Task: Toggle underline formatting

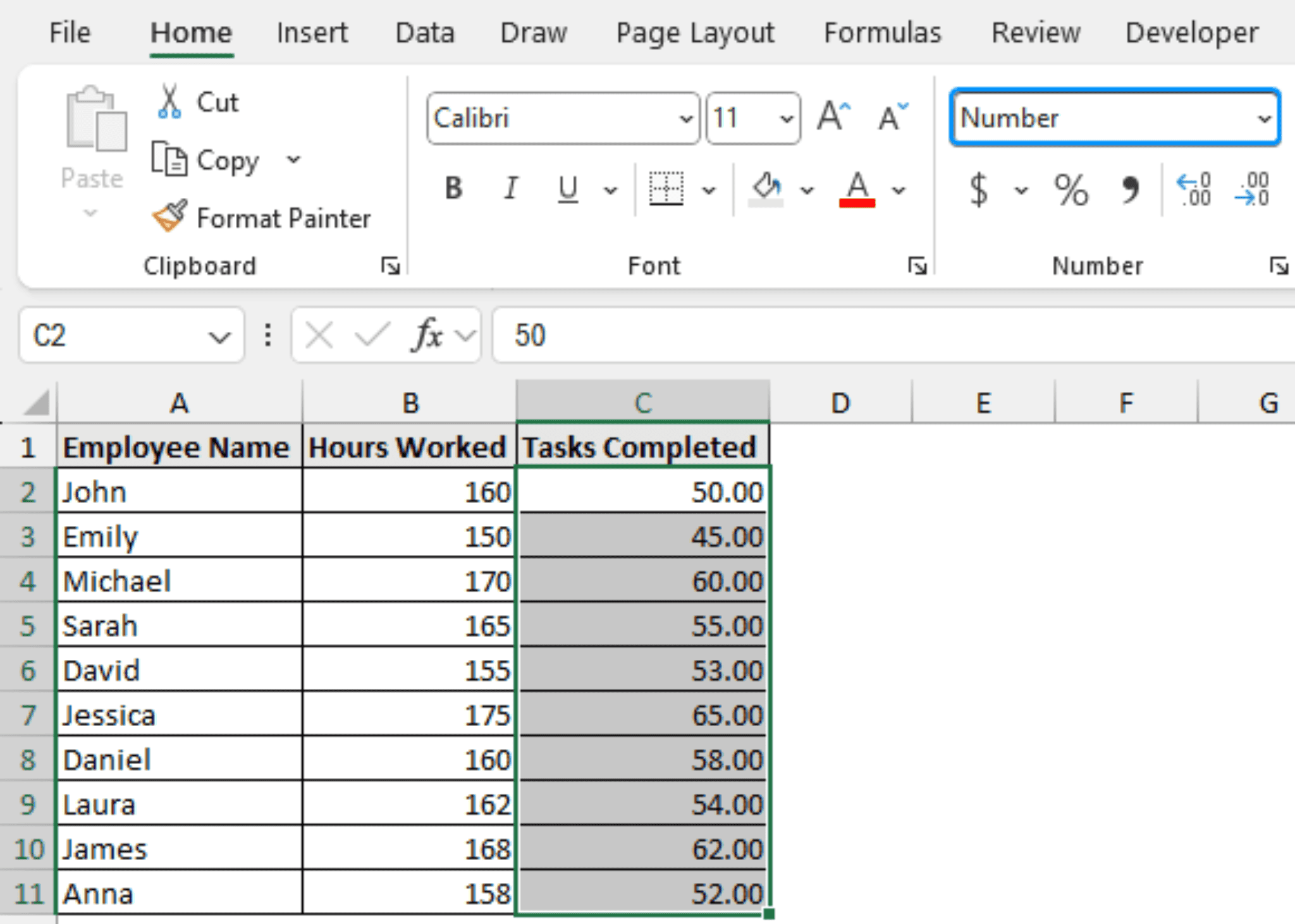Action: pos(567,190)
